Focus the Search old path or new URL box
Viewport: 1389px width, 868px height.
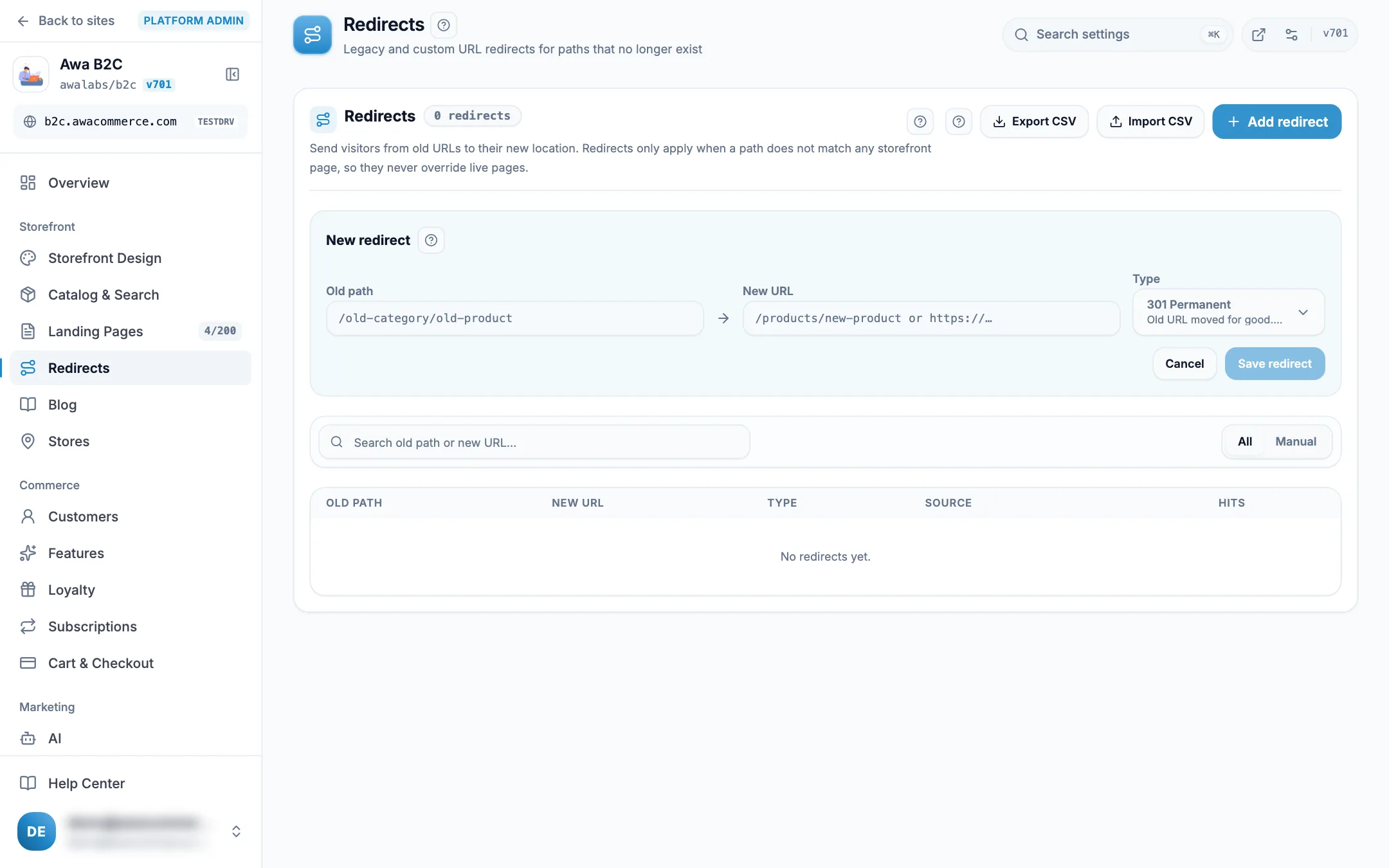tap(534, 442)
